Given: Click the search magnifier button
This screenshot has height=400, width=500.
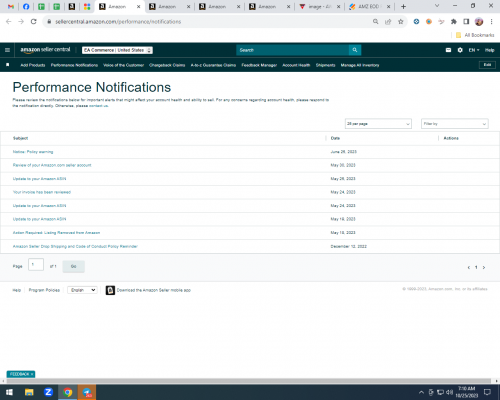Looking at the screenshot, I should coord(355,50).
